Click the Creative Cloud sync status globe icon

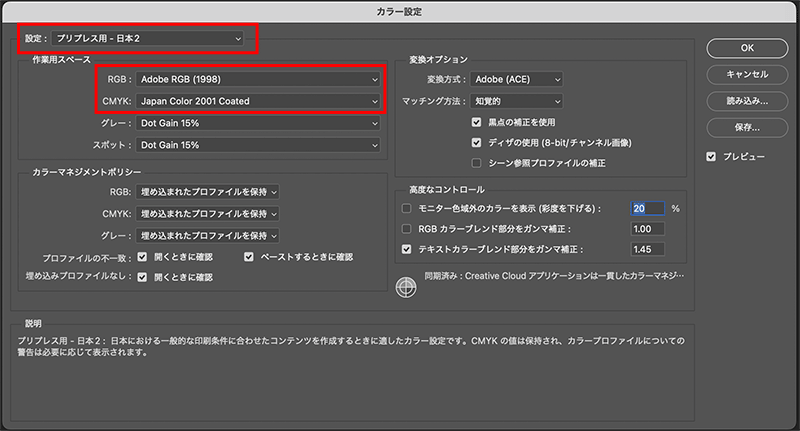pyautogui.click(x=406, y=287)
